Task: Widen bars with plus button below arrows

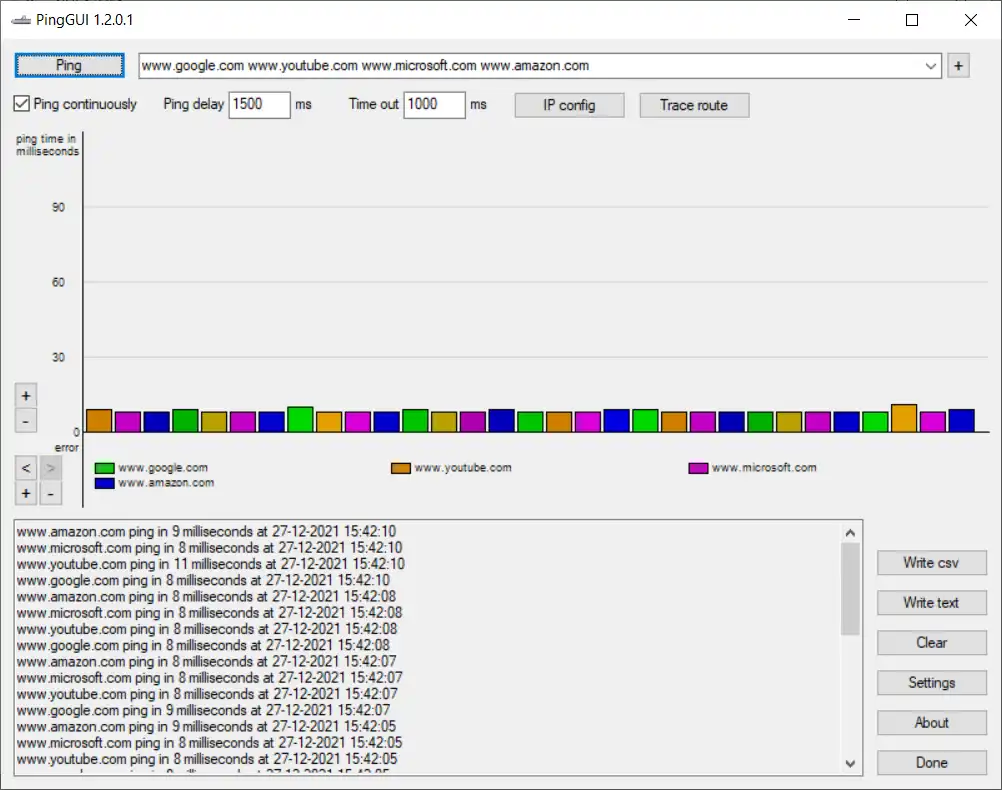Action: tap(26, 493)
